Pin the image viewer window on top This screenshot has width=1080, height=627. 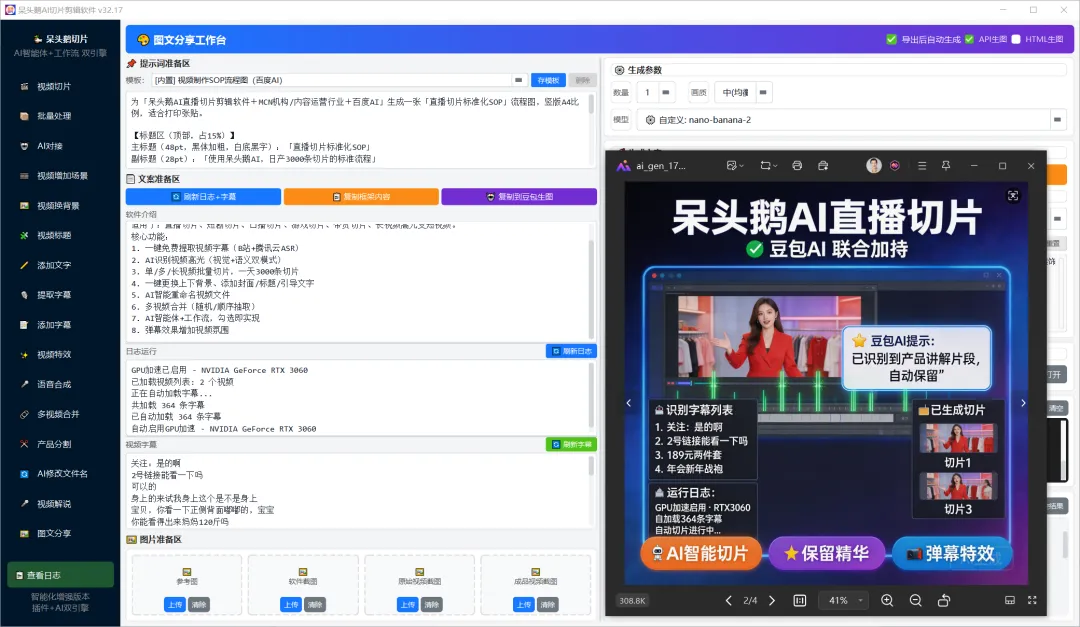(946, 166)
